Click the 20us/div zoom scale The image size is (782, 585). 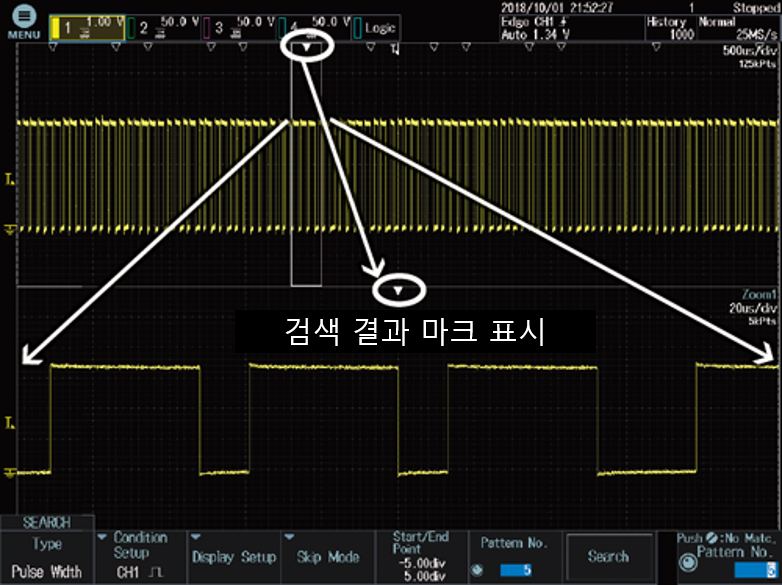[x=753, y=308]
